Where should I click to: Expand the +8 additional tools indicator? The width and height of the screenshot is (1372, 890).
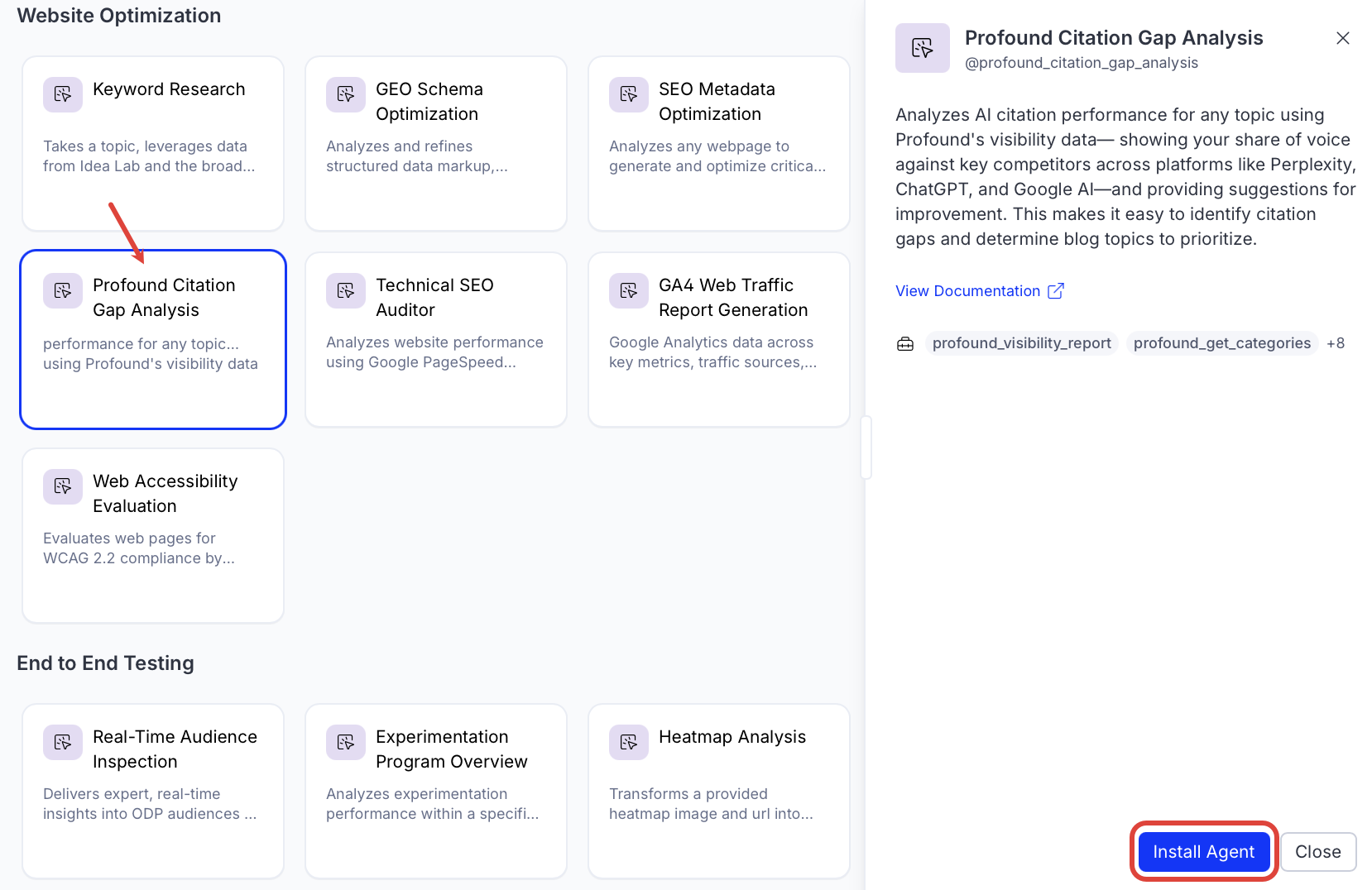click(1336, 343)
